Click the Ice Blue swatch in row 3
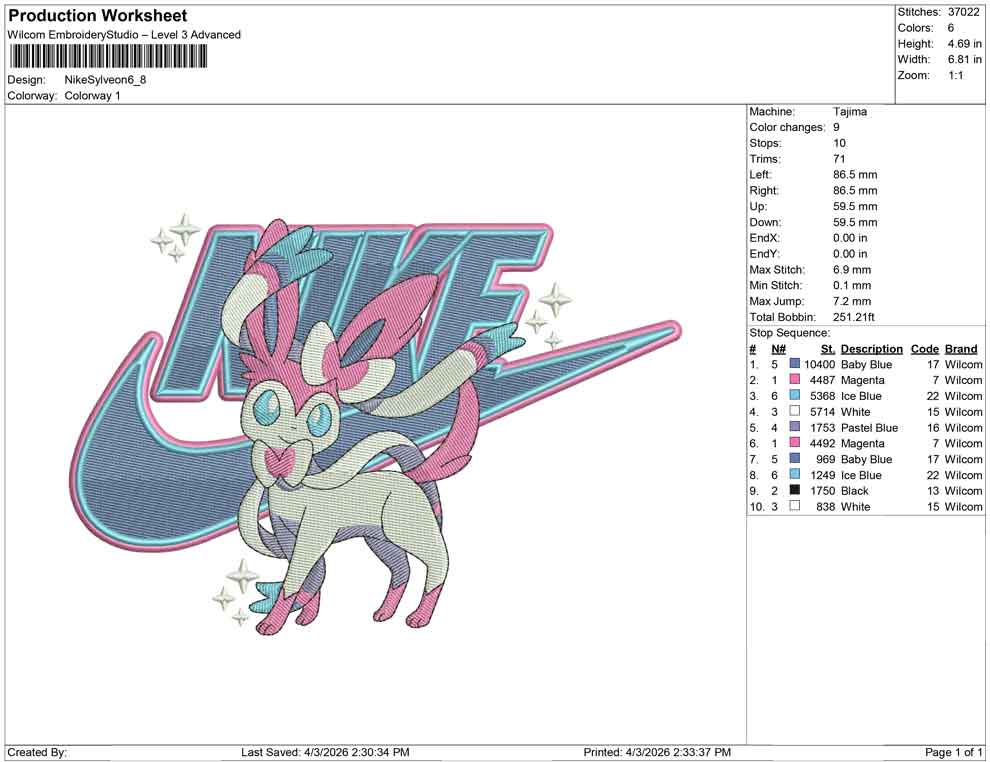The height and width of the screenshot is (762, 990). 795,396
